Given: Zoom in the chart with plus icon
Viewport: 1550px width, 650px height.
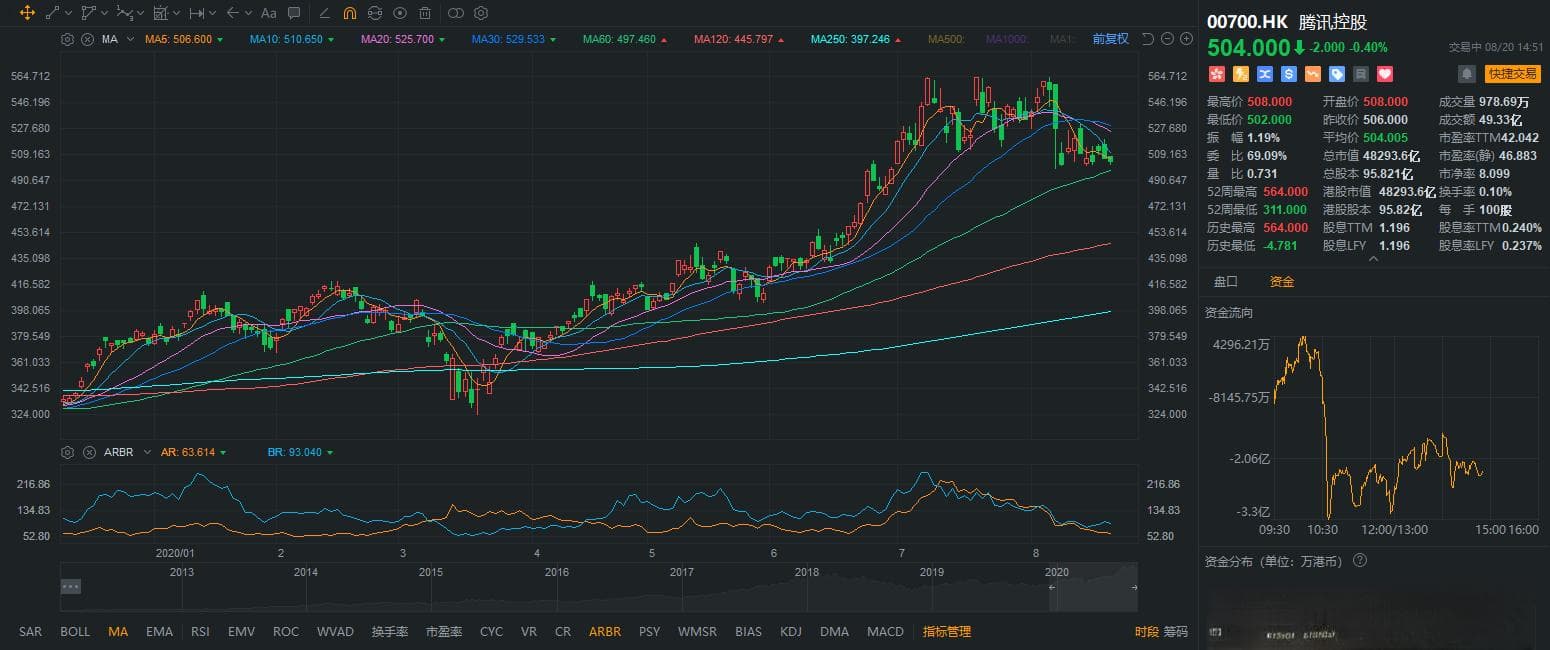Looking at the screenshot, I should pyautogui.click(x=1186, y=39).
